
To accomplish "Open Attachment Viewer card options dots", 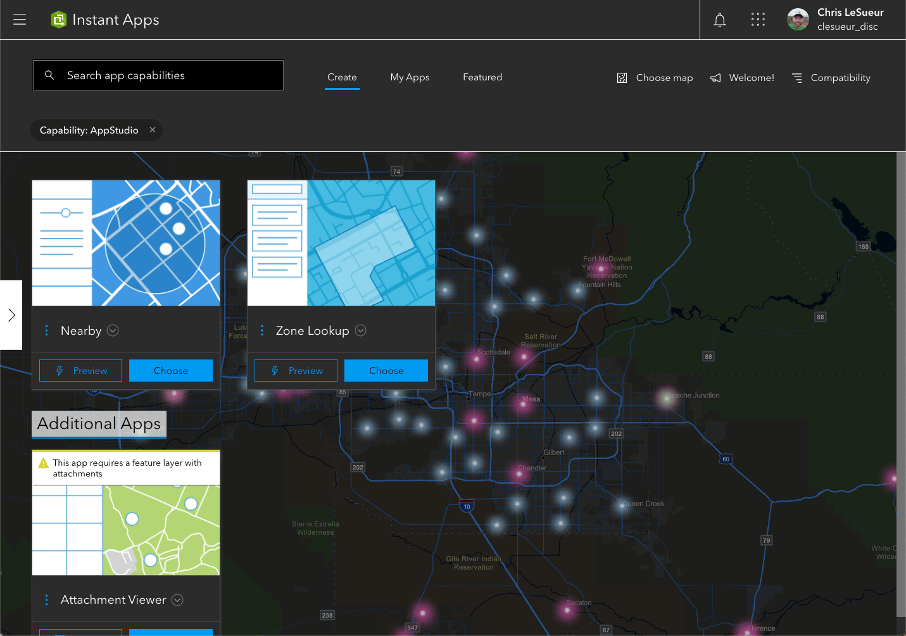I will (47, 600).
